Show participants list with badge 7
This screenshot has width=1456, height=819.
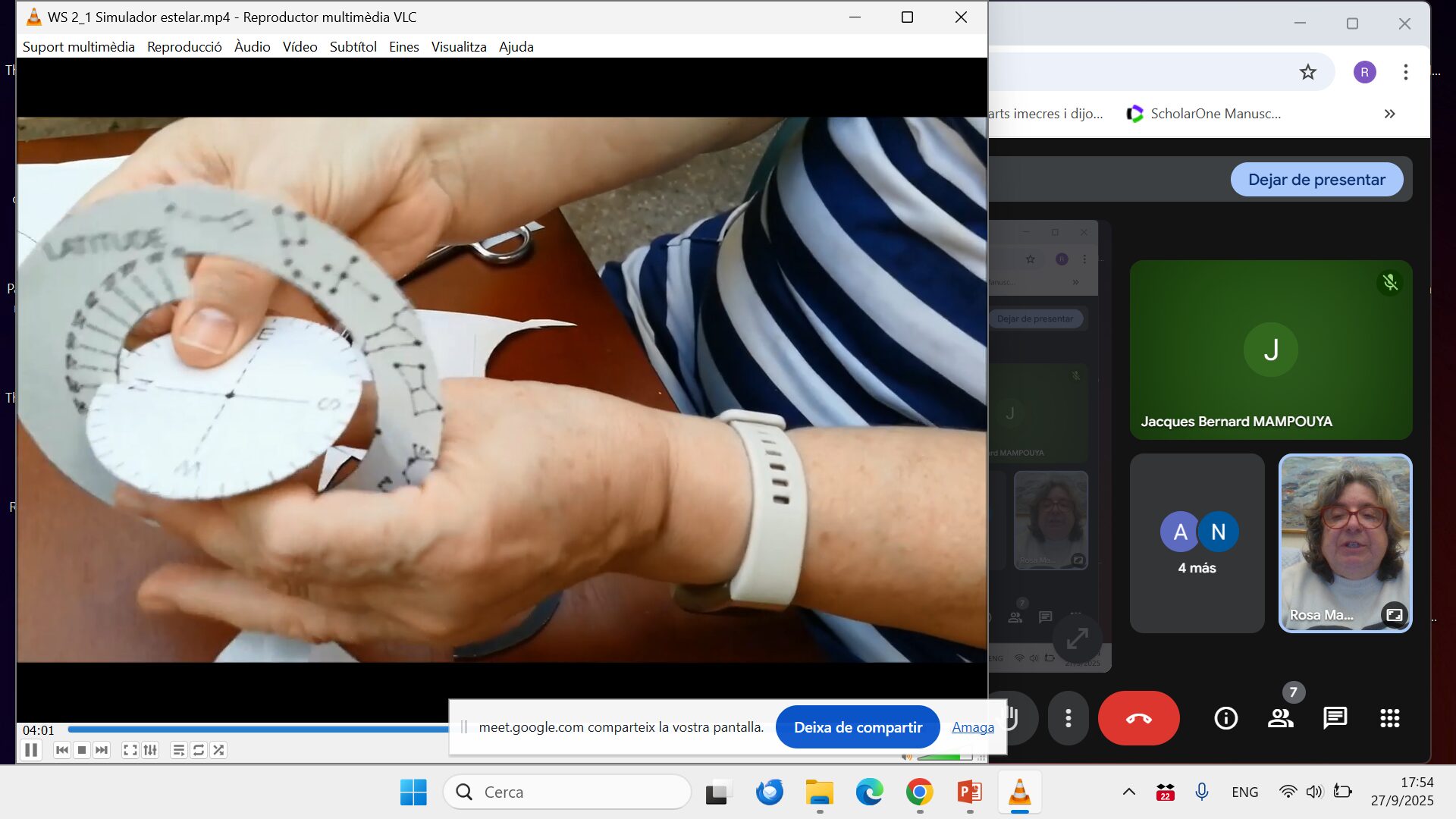tap(1281, 718)
